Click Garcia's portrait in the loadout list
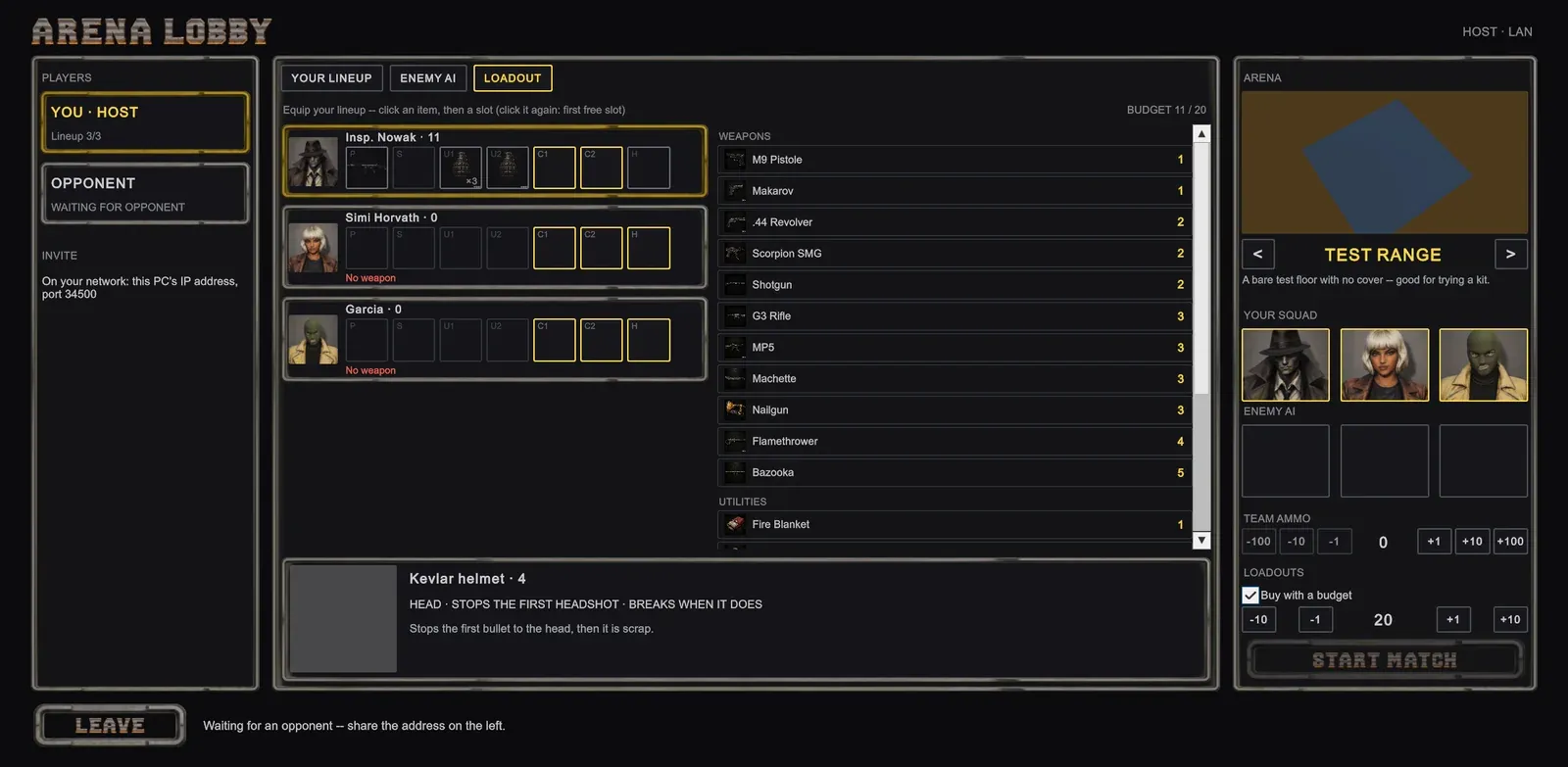Image resolution: width=1568 pixels, height=767 pixels. point(314,339)
